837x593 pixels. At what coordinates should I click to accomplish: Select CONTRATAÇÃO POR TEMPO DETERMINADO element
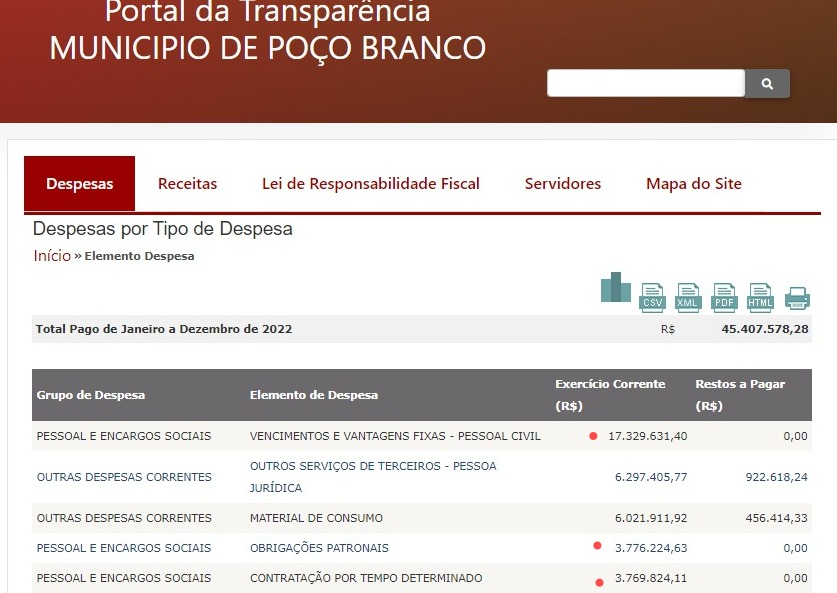point(366,578)
